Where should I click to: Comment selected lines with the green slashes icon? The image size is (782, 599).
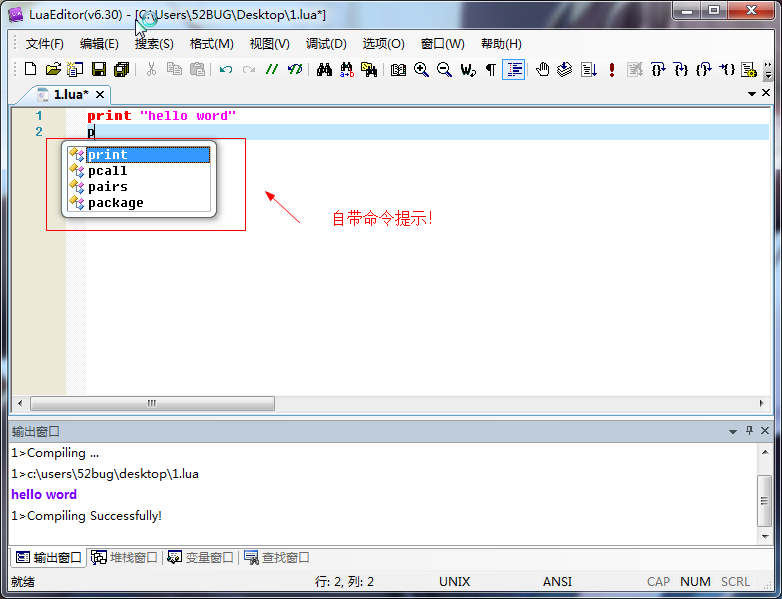tap(272, 69)
